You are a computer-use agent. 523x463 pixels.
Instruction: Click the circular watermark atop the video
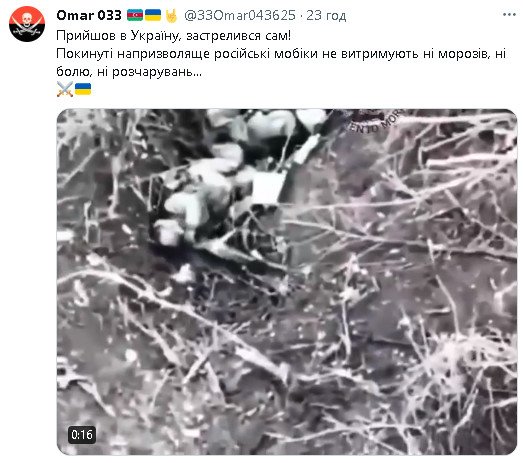(372, 121)
